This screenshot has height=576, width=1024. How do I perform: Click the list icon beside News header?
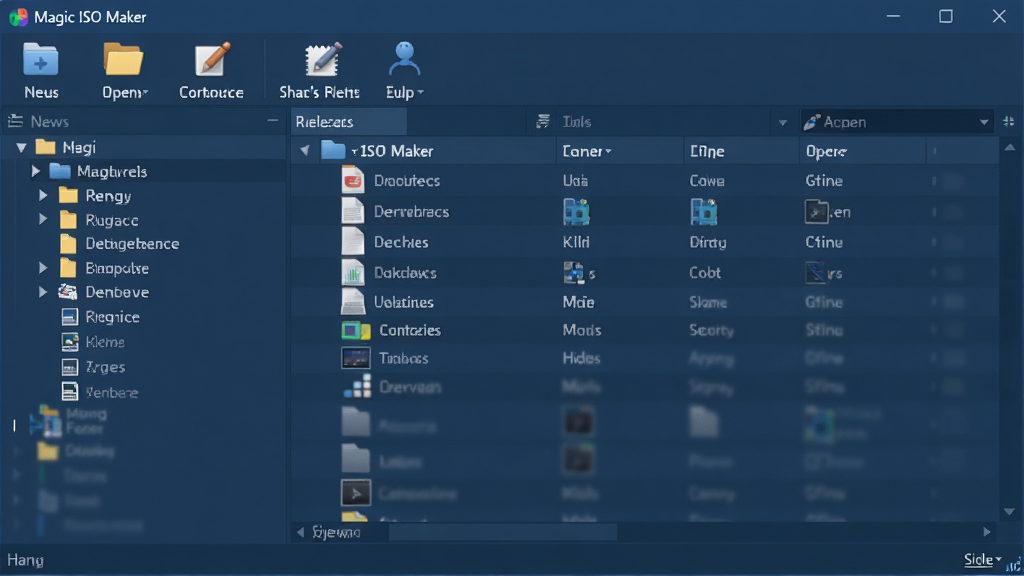coord(15,121)
